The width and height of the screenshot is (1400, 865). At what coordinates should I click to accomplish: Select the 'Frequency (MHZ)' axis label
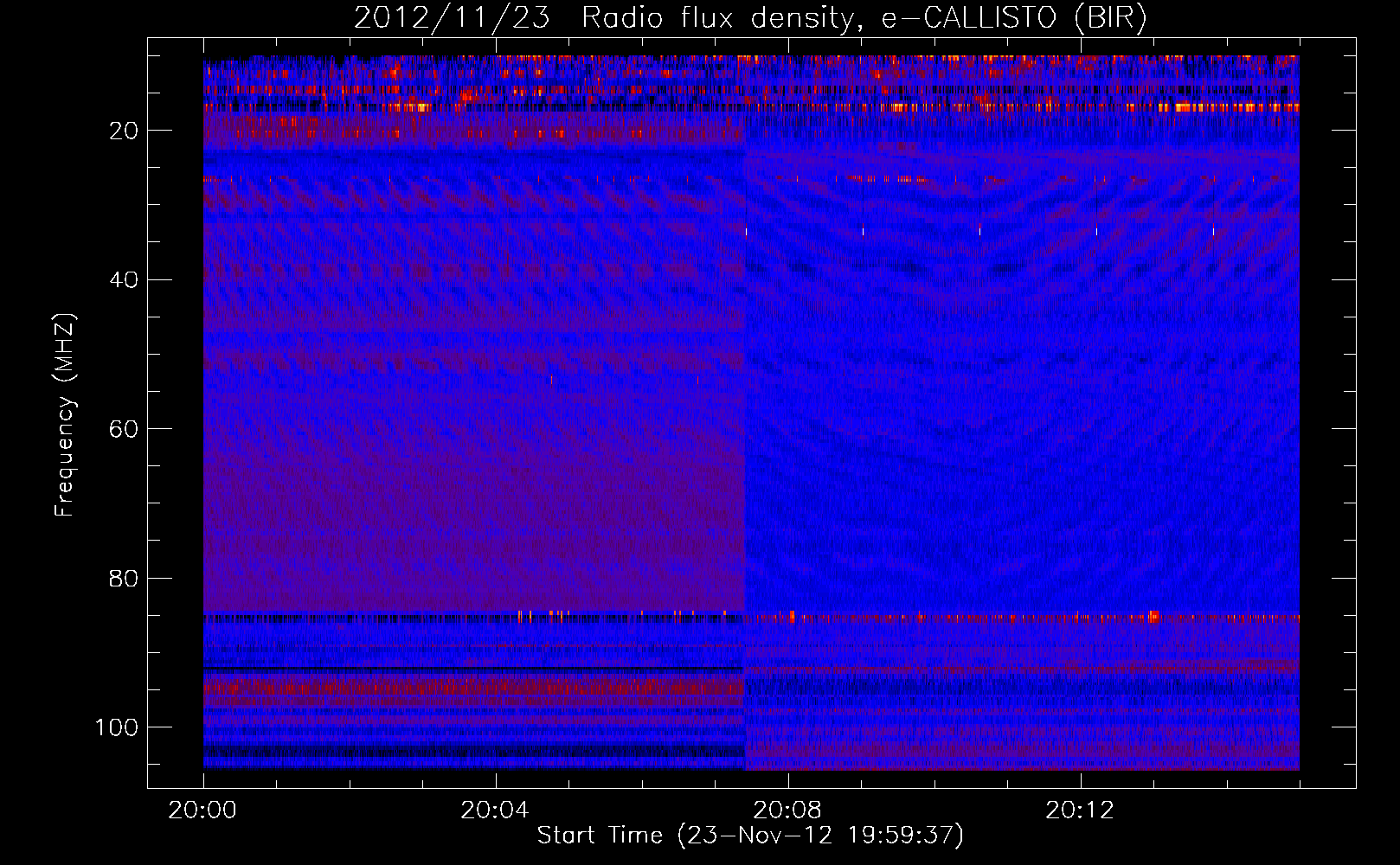point(65,414)
